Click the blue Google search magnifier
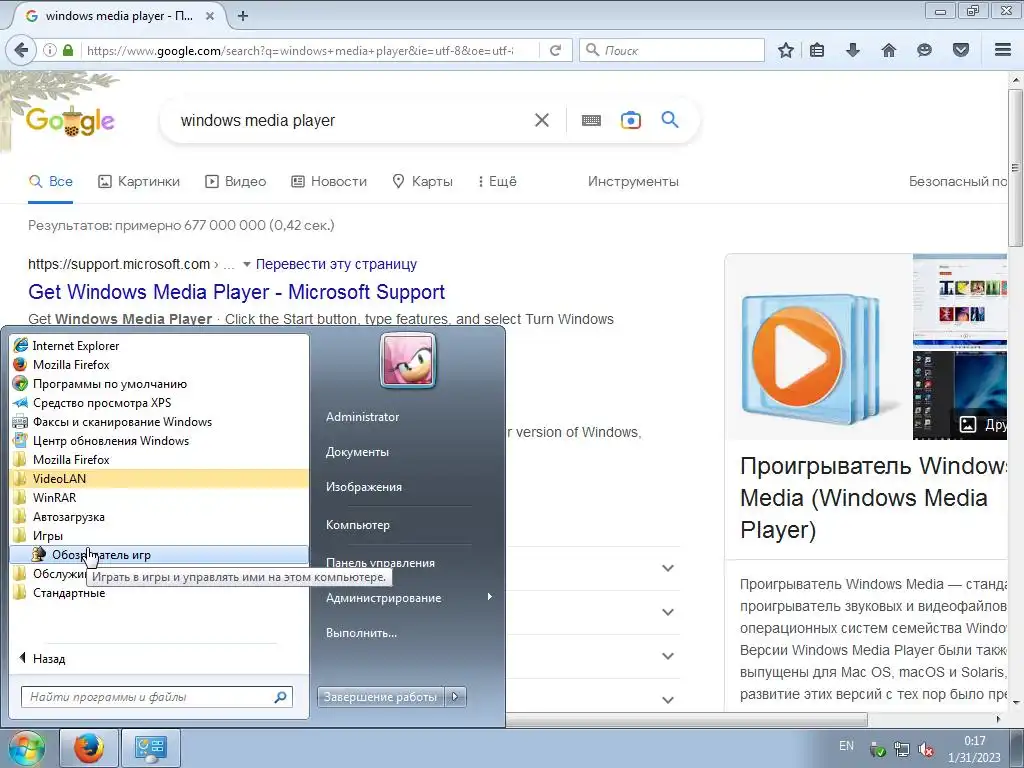 (x=669, y=120)
